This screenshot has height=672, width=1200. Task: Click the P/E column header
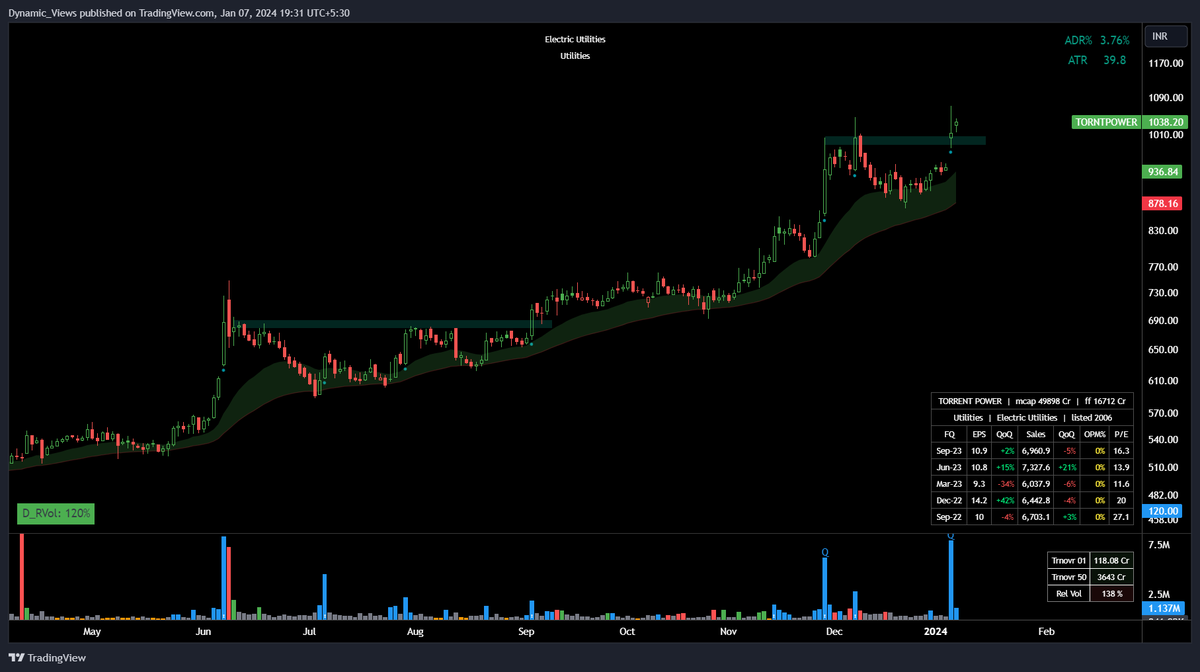1122,435
